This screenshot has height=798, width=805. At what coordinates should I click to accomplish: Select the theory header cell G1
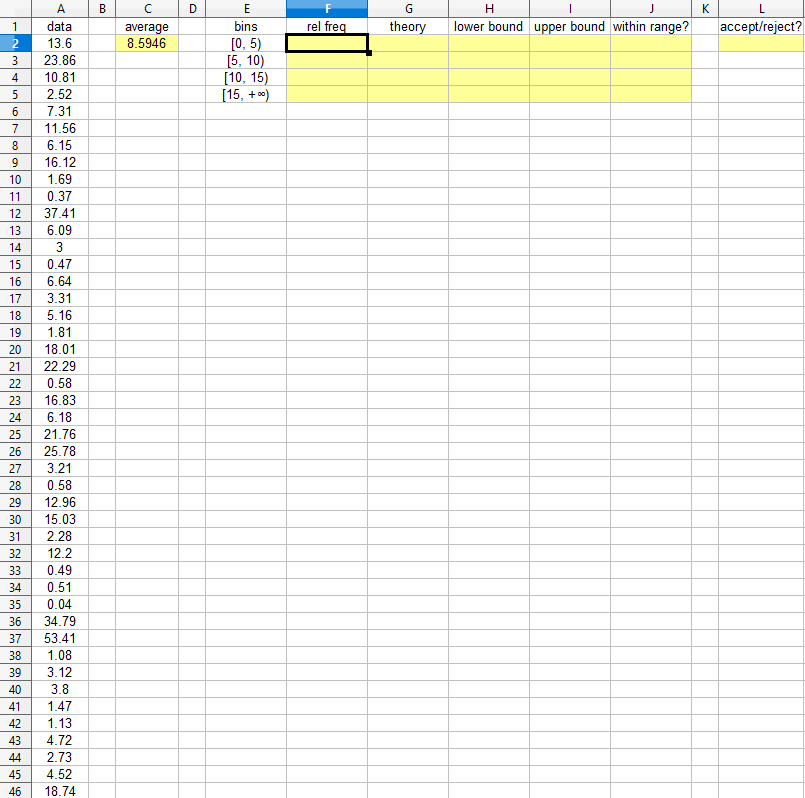point(407,26)
